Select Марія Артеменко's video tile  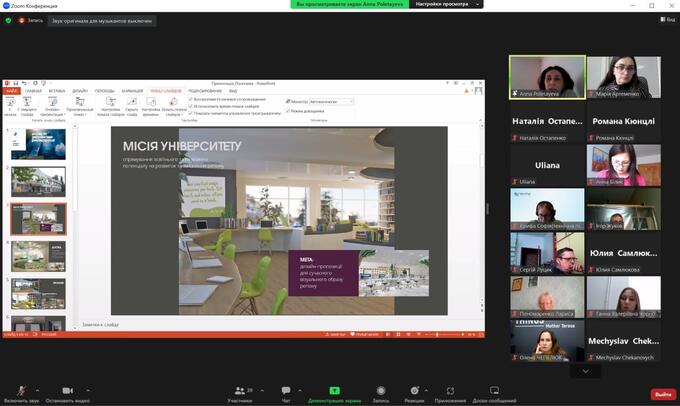(622, 77)
